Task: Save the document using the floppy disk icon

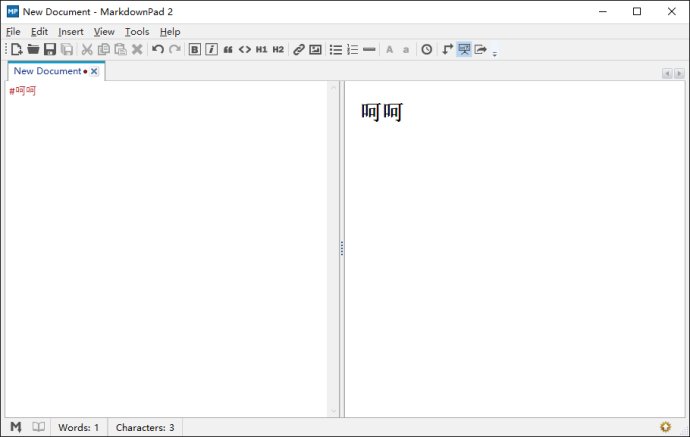Action: pyautogui.click(x=49, y=49)
